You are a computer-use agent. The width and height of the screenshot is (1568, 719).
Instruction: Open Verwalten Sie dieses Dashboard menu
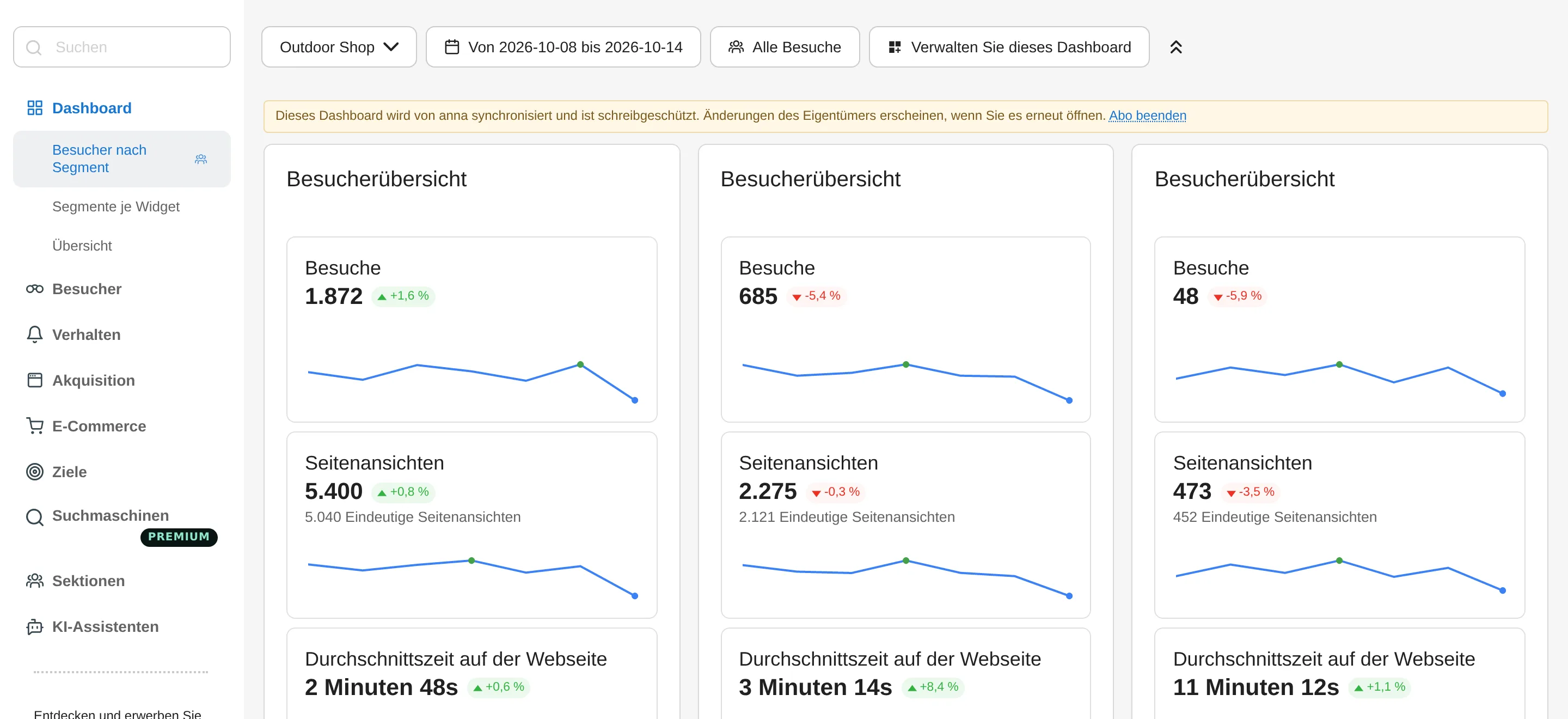(x=1009, y=47)
